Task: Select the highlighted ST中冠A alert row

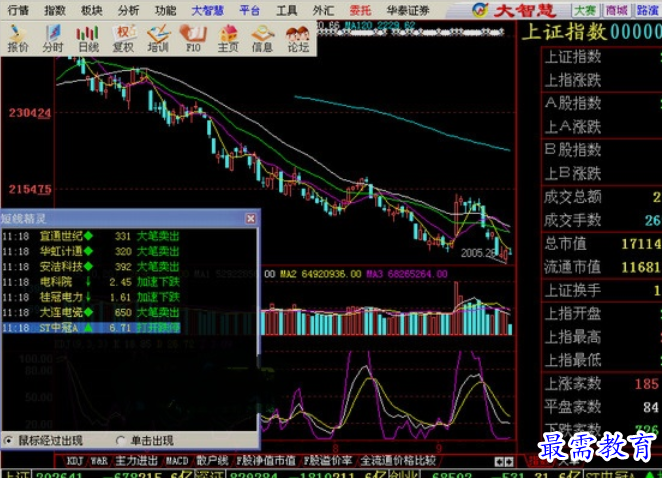Action: [91, 328]
